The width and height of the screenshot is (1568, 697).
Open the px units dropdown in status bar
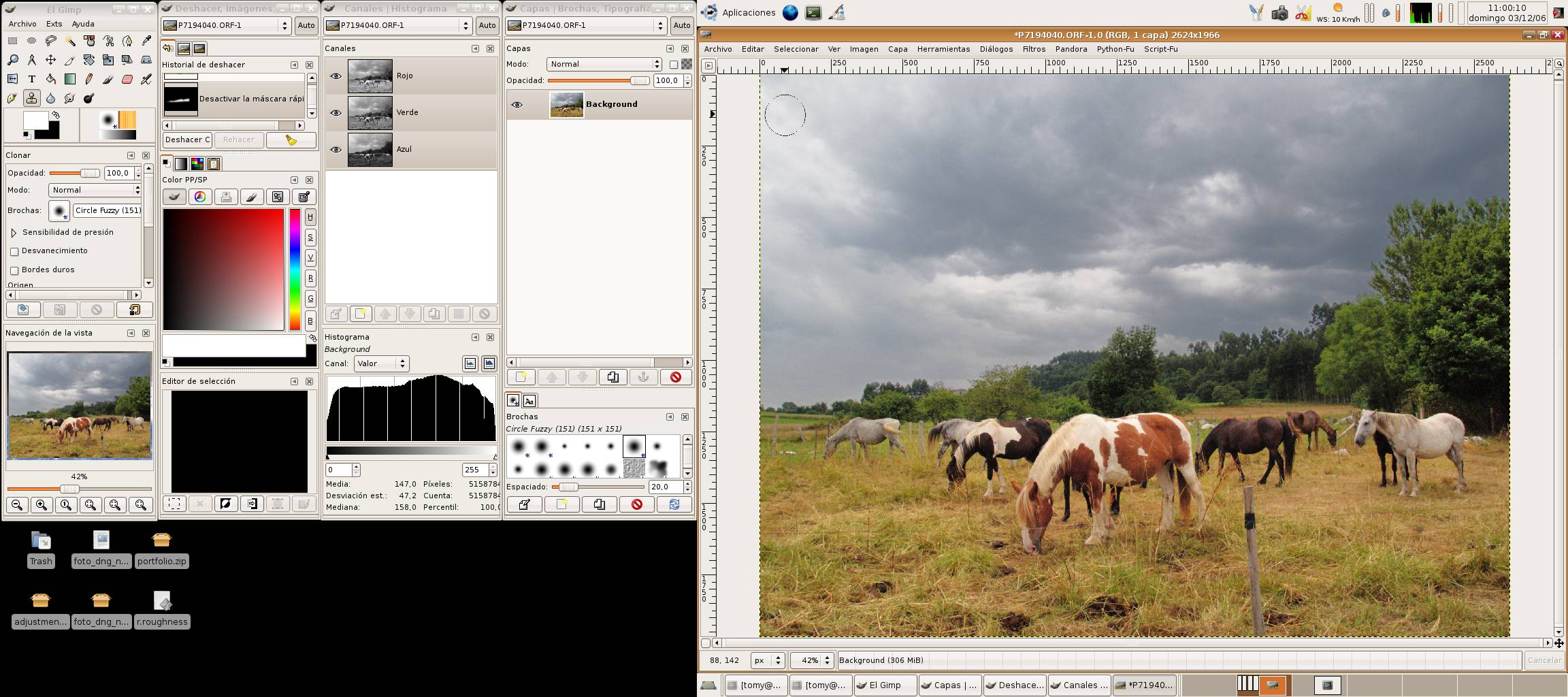768,660
